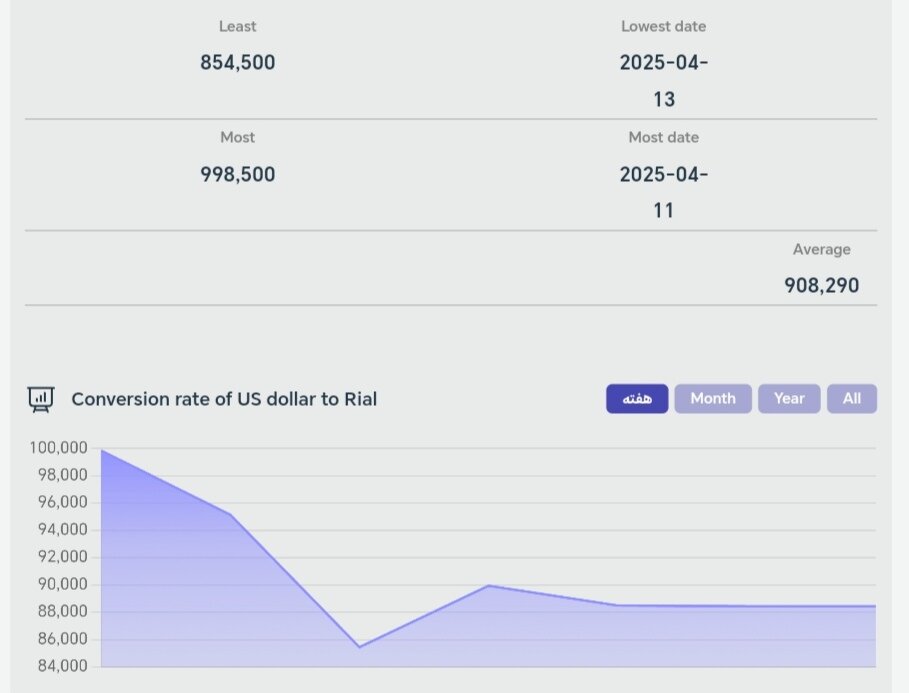Click the Least value 854,500
Viewport: 909px width, 693px height.
click(237, 62)
